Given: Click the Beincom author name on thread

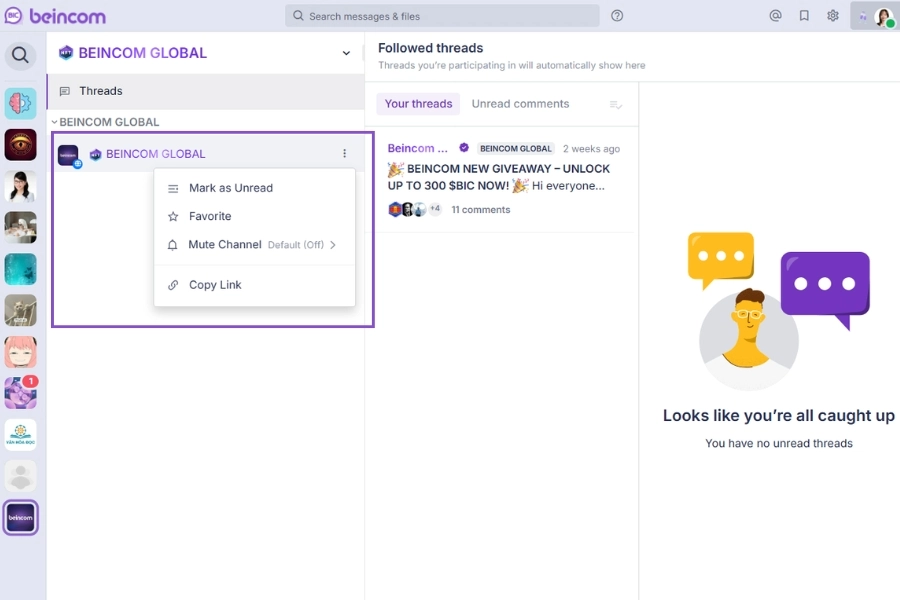Looking at the screenshot, I should point(417,148).
